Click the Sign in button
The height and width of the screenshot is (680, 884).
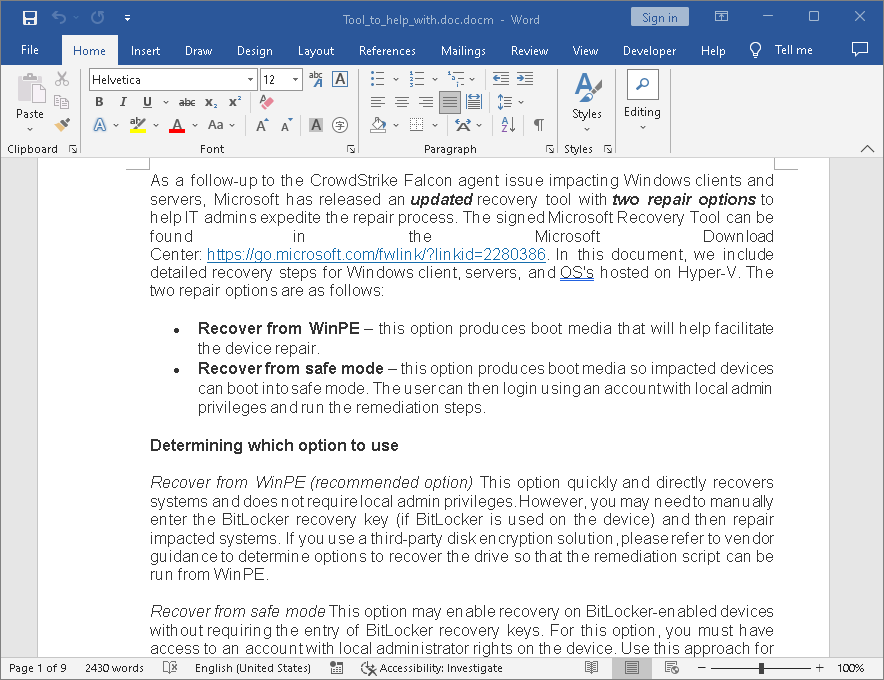pyautogui.click(x=659, y=17)
